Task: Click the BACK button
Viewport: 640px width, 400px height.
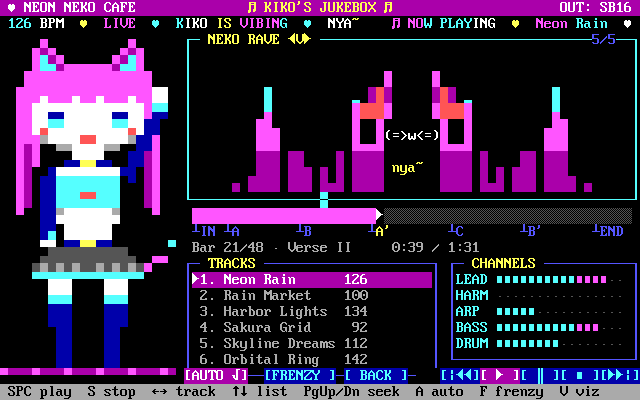Action: point(376,375)
